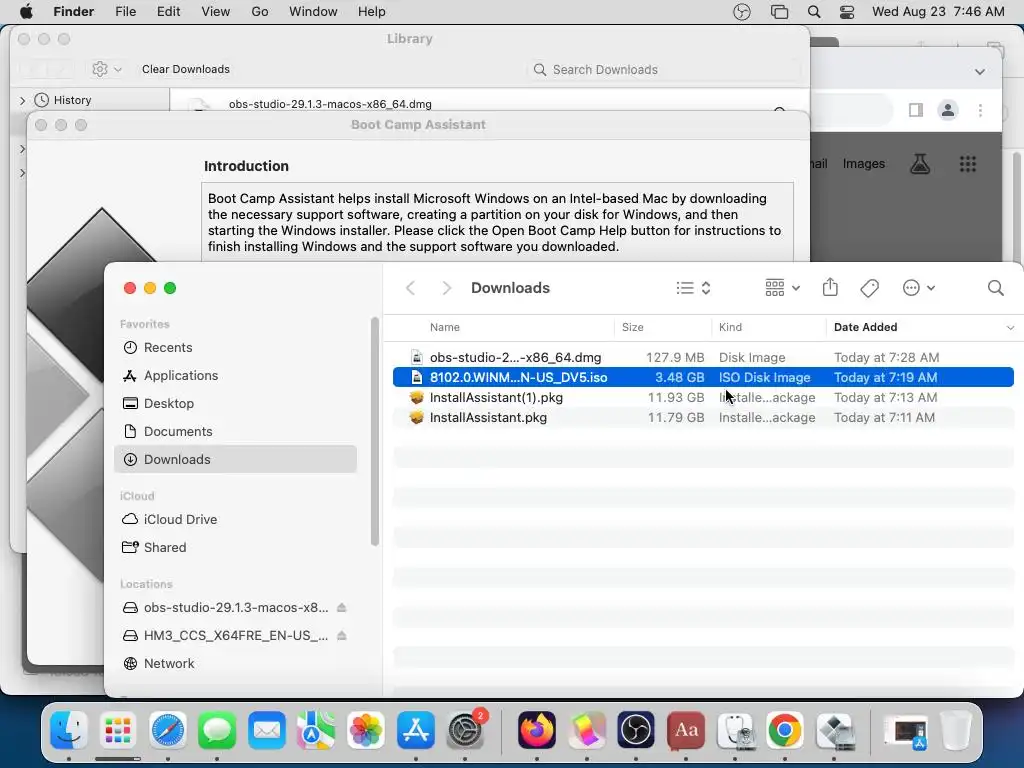Open the Help menu
Screen dimensions: 1024x768
372,12
